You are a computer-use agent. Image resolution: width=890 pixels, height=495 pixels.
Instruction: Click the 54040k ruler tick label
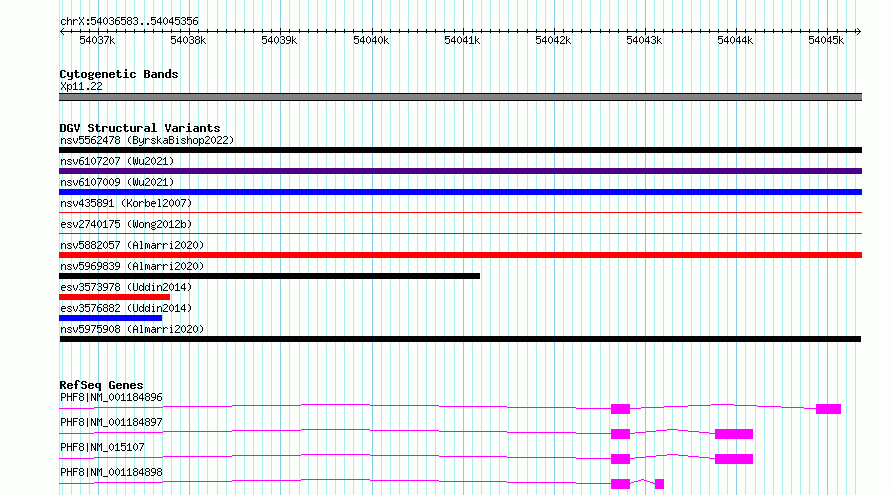click(x=371, y=40)
